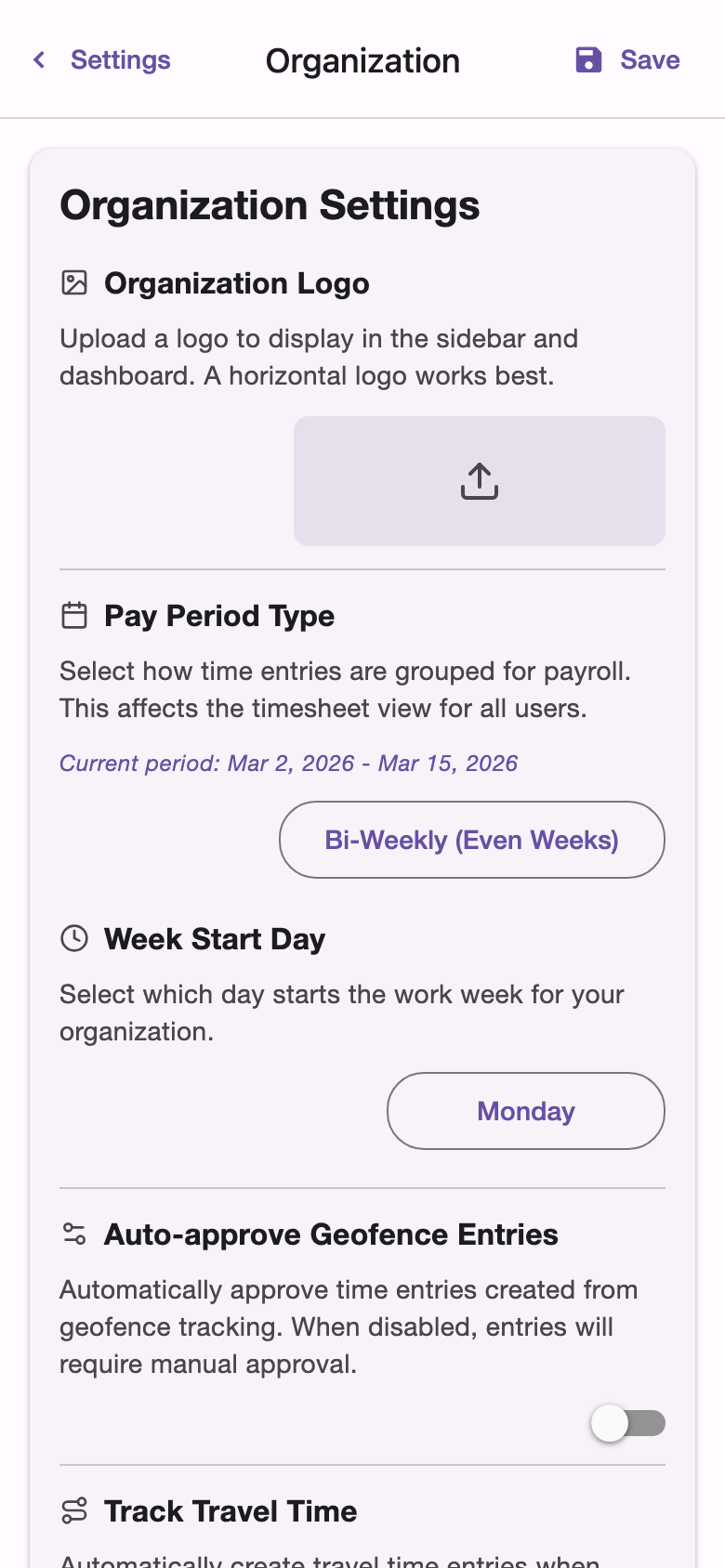Image resolution: width=725 pixels, height=1568 pixels.
Task: Click the Organization Settings heading
Action: coord(270,205)
